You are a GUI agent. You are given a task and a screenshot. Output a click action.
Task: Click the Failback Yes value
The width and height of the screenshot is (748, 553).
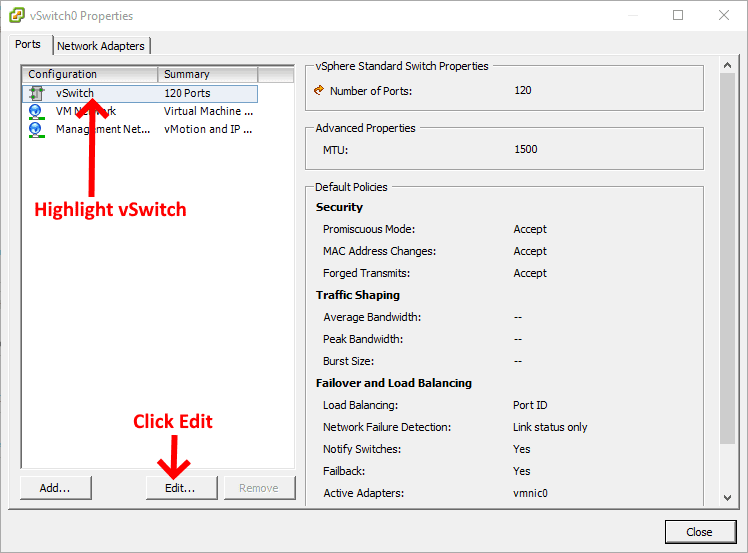[521, 471]
